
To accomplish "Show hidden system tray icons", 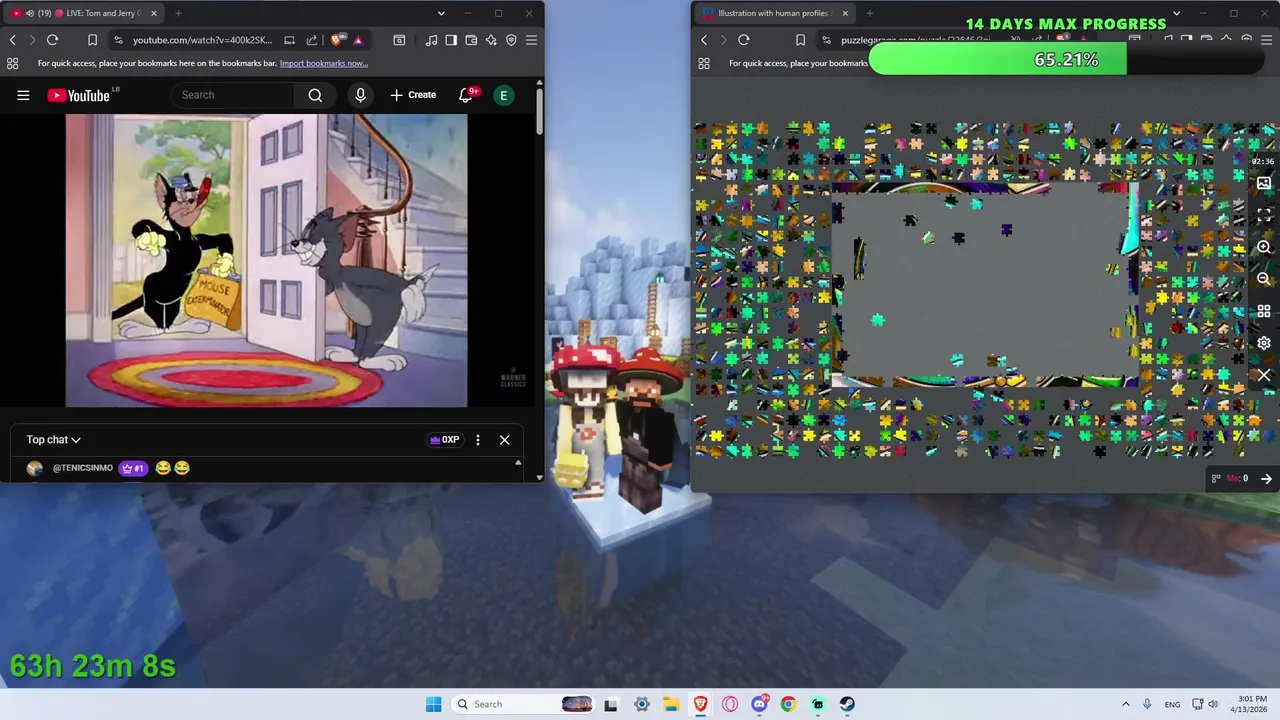I will pyautogui.click(x=1125, y=704).
